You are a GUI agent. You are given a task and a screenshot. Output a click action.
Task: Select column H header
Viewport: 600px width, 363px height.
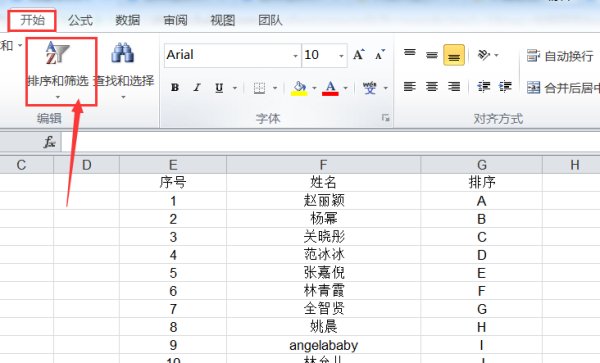571,165
